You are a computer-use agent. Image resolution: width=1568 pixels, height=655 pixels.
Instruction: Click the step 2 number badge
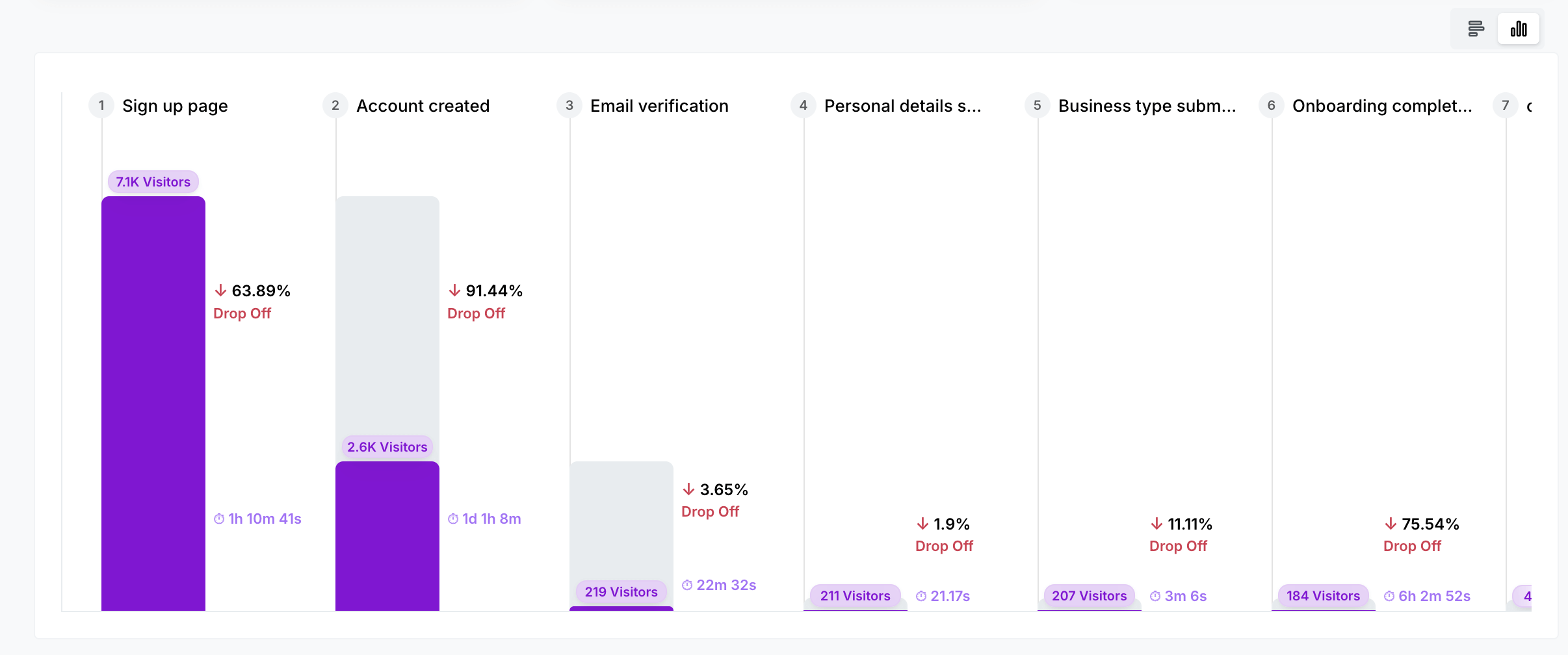335,105
